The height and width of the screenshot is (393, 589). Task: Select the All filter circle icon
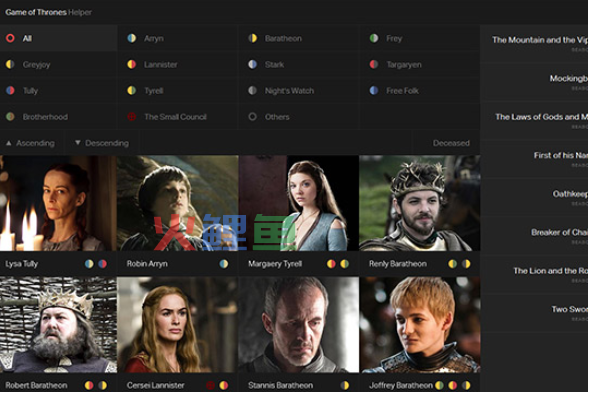coord(10,38)
